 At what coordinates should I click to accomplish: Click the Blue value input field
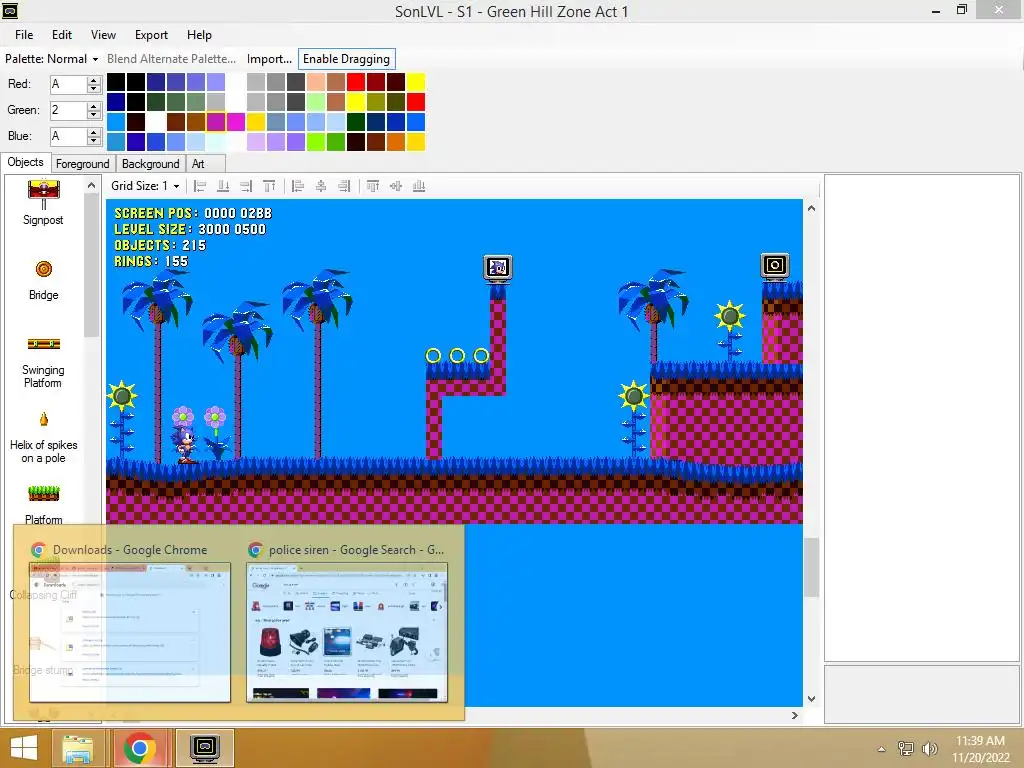pos(69,136)
